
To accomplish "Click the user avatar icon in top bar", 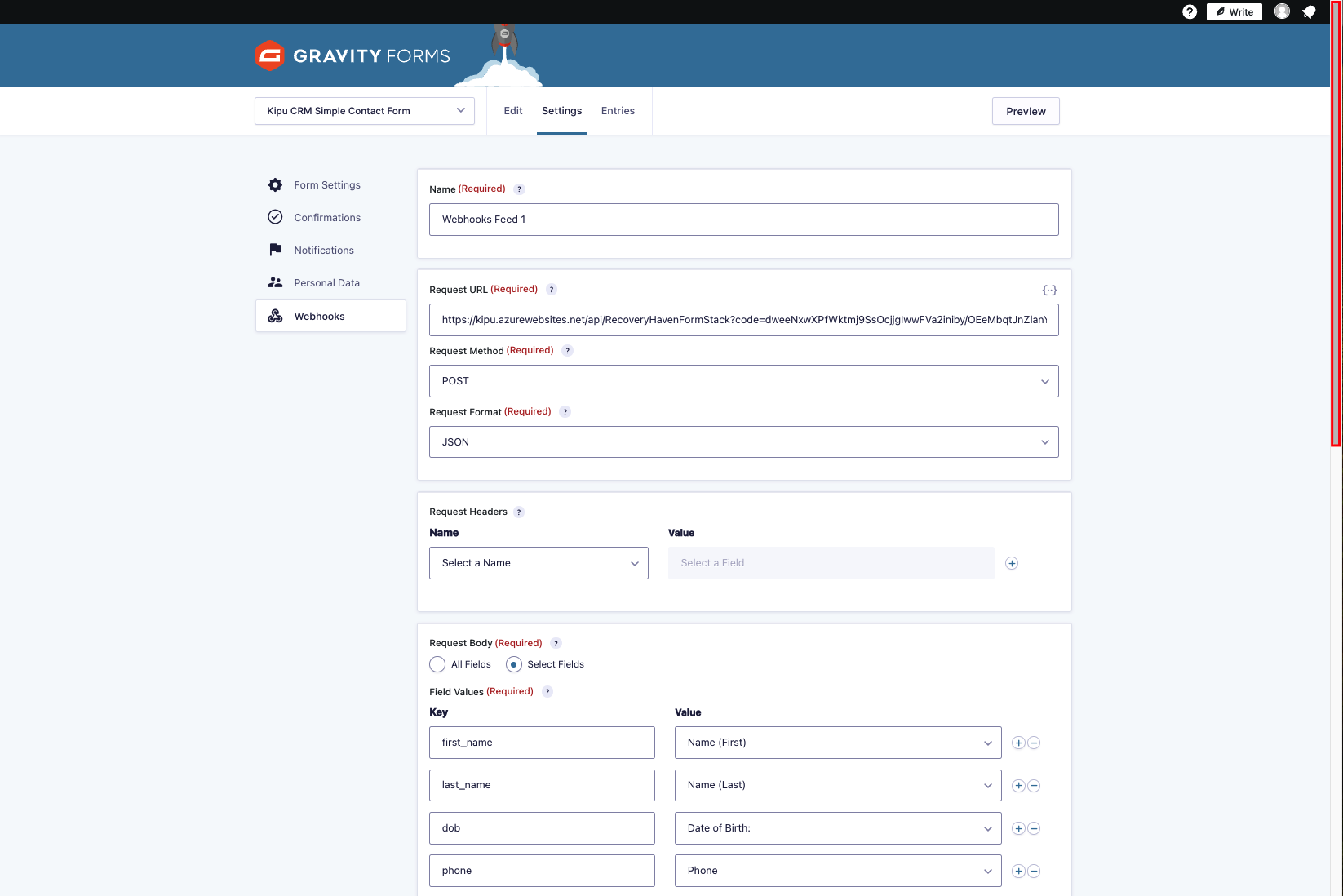I will pyautogui.click(x=1282, y=11).
